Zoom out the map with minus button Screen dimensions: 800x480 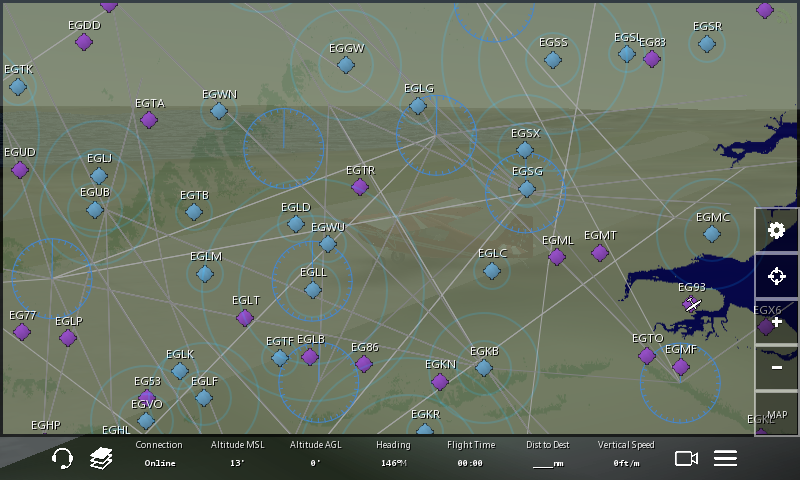point(777,367)
